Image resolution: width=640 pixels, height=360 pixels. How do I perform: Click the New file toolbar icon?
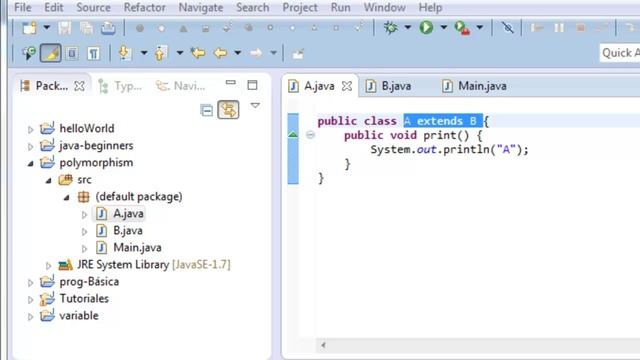(29, 28)
